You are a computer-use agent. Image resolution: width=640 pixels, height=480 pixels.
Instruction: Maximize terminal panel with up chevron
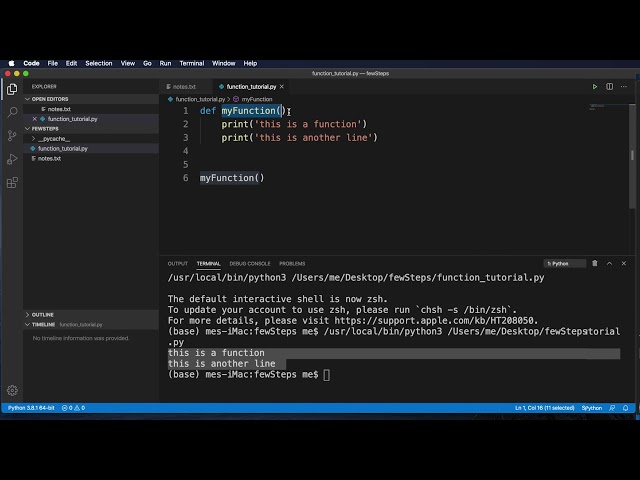(609, 264)
